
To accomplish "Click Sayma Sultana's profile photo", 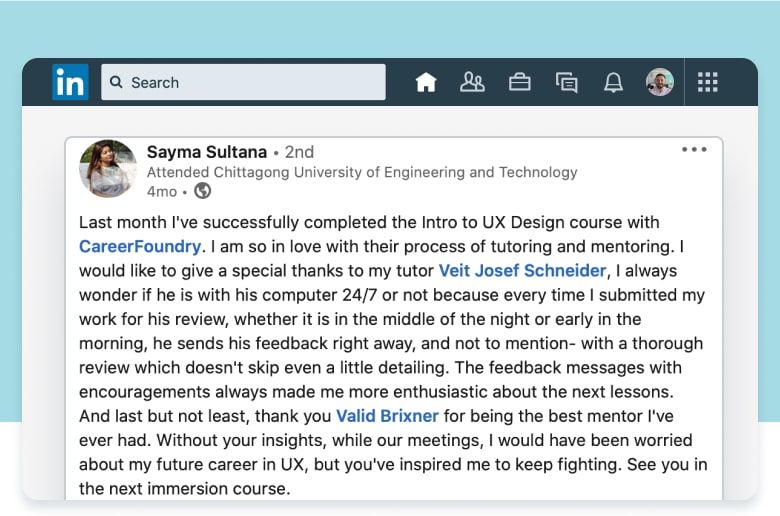I will [108, 168].
